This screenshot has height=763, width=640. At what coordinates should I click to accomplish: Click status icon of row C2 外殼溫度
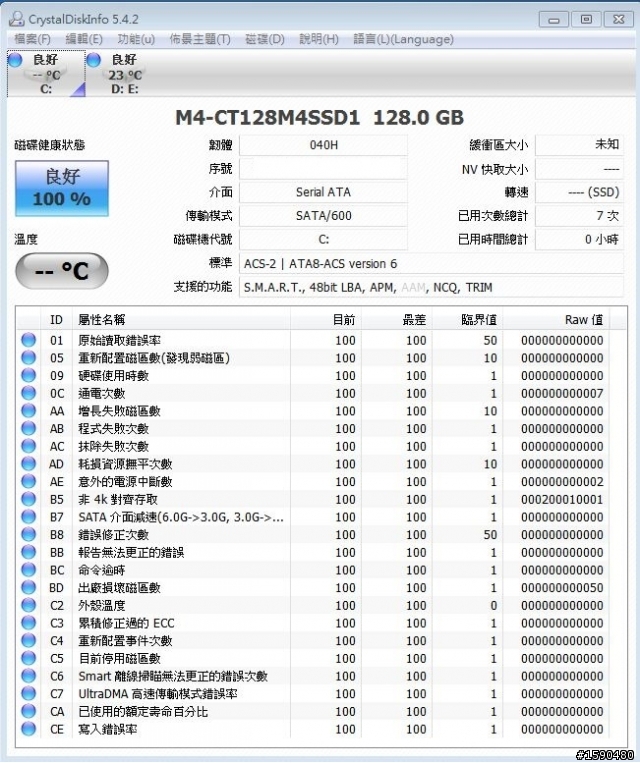click(x=29, y=605)
